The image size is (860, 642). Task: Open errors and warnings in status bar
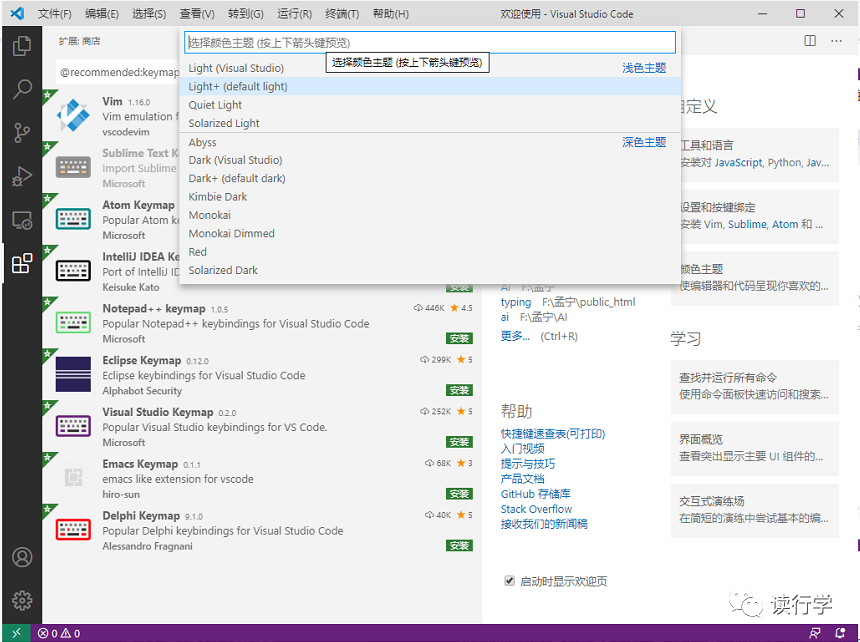59,633
